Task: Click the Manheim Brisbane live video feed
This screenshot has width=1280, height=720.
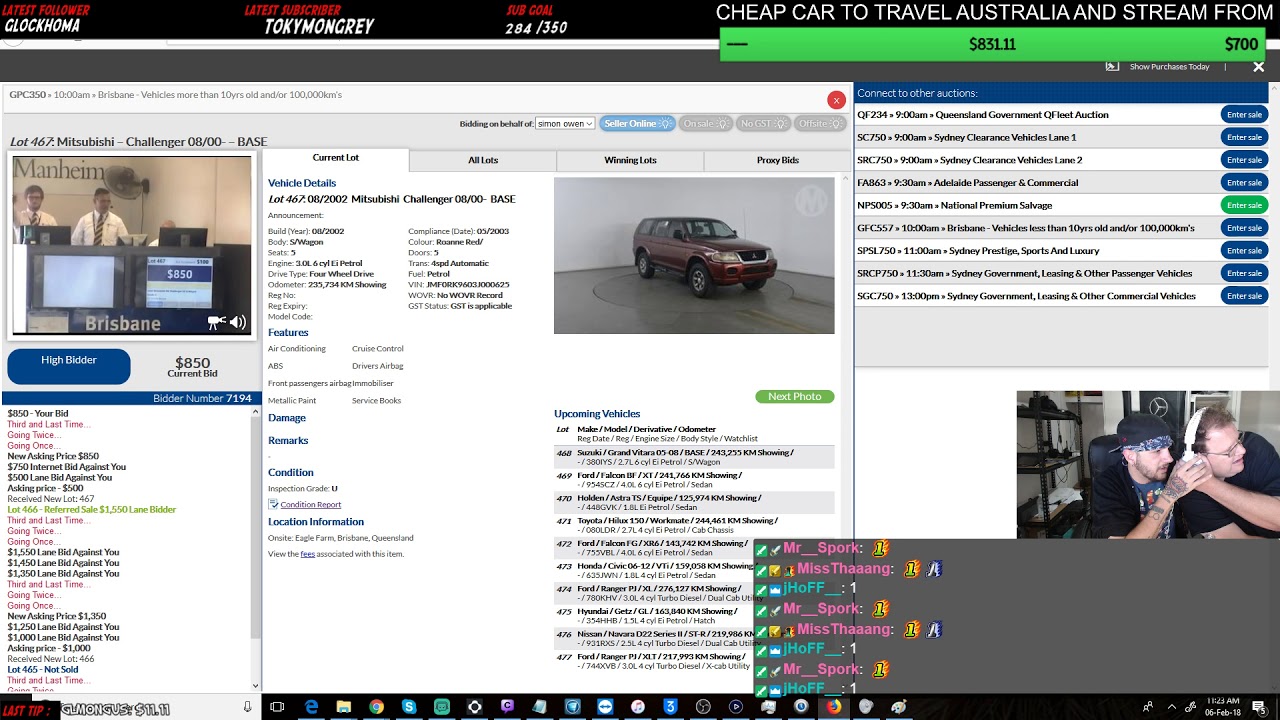Action: coord(131,245)
